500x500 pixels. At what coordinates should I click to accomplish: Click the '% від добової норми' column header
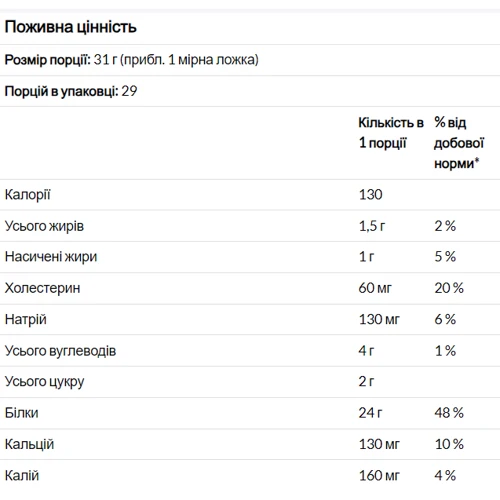pyautogui.click(x=459, y=143)
